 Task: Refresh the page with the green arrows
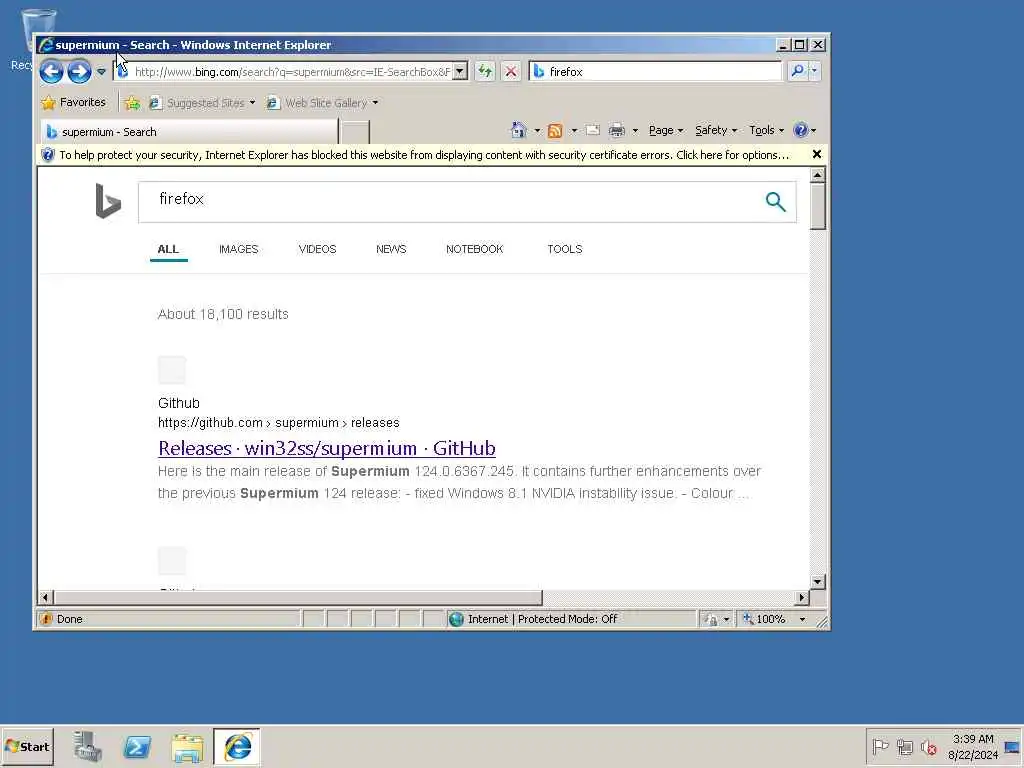(x=485, y=71)
